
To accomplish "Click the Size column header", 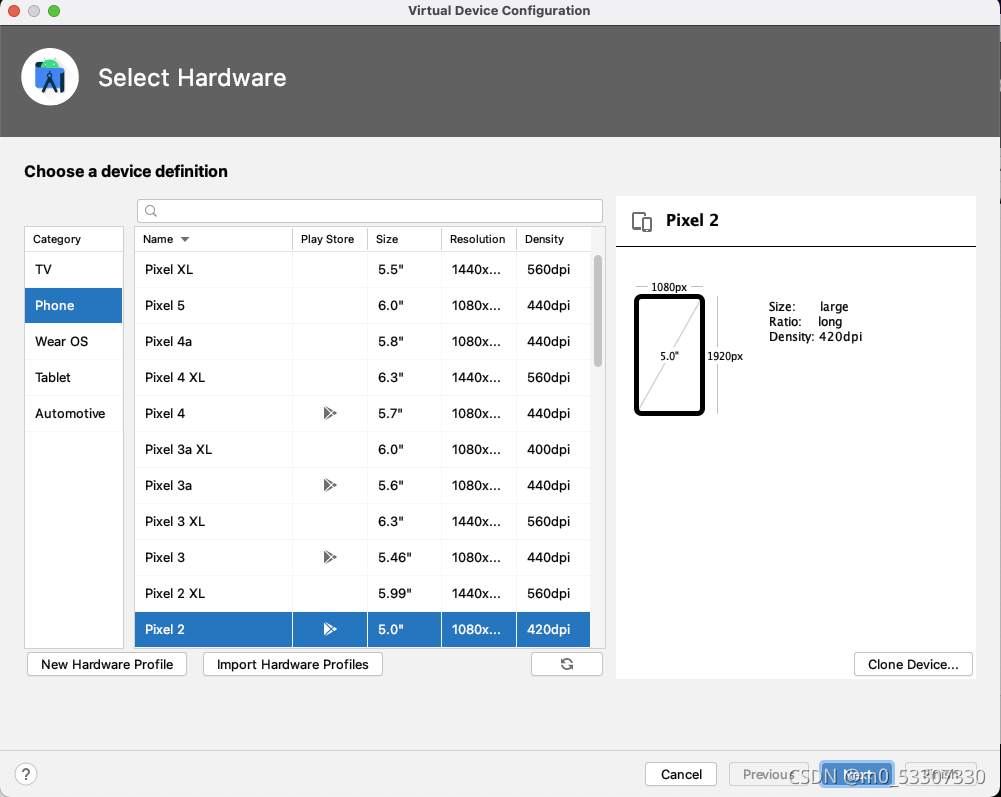I will [x=404, y=239].
